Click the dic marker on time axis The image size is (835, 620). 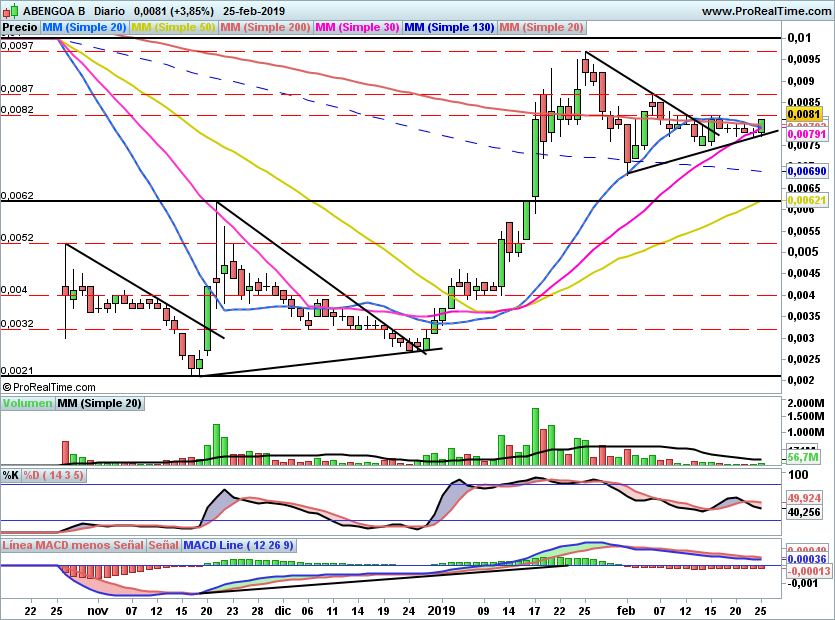click(283, 610)
